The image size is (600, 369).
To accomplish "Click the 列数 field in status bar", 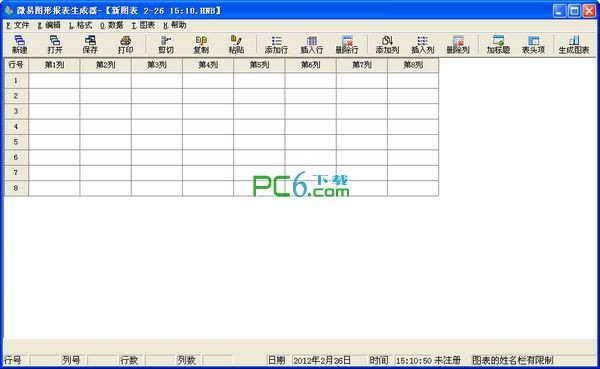I will (x=217, y=360).
